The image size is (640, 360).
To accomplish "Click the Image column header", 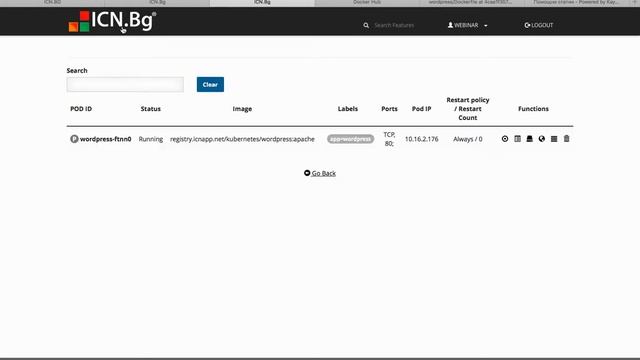I will tap(242, 109).
